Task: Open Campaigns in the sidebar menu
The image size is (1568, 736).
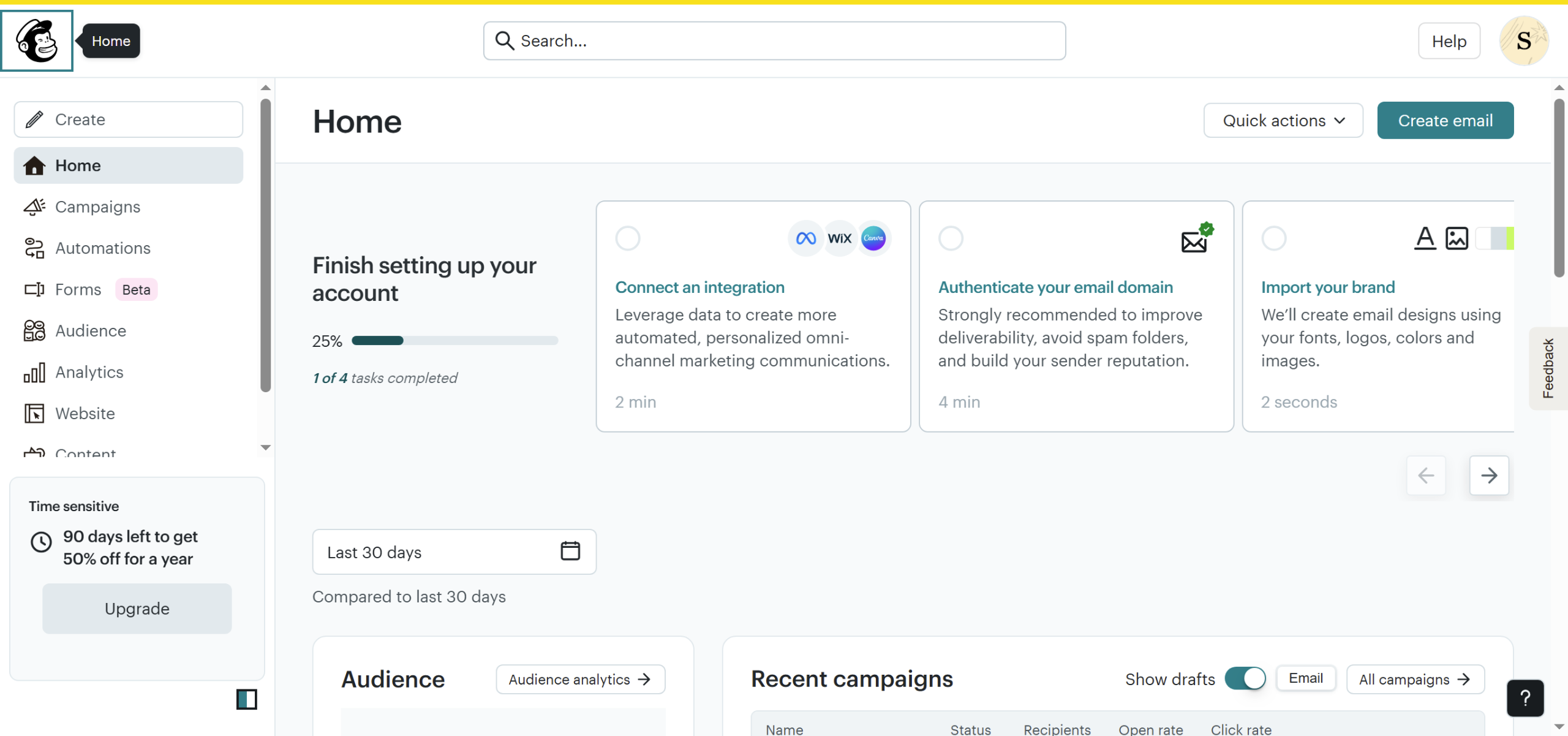Action: pyautogui.click(x=97, y=207)
